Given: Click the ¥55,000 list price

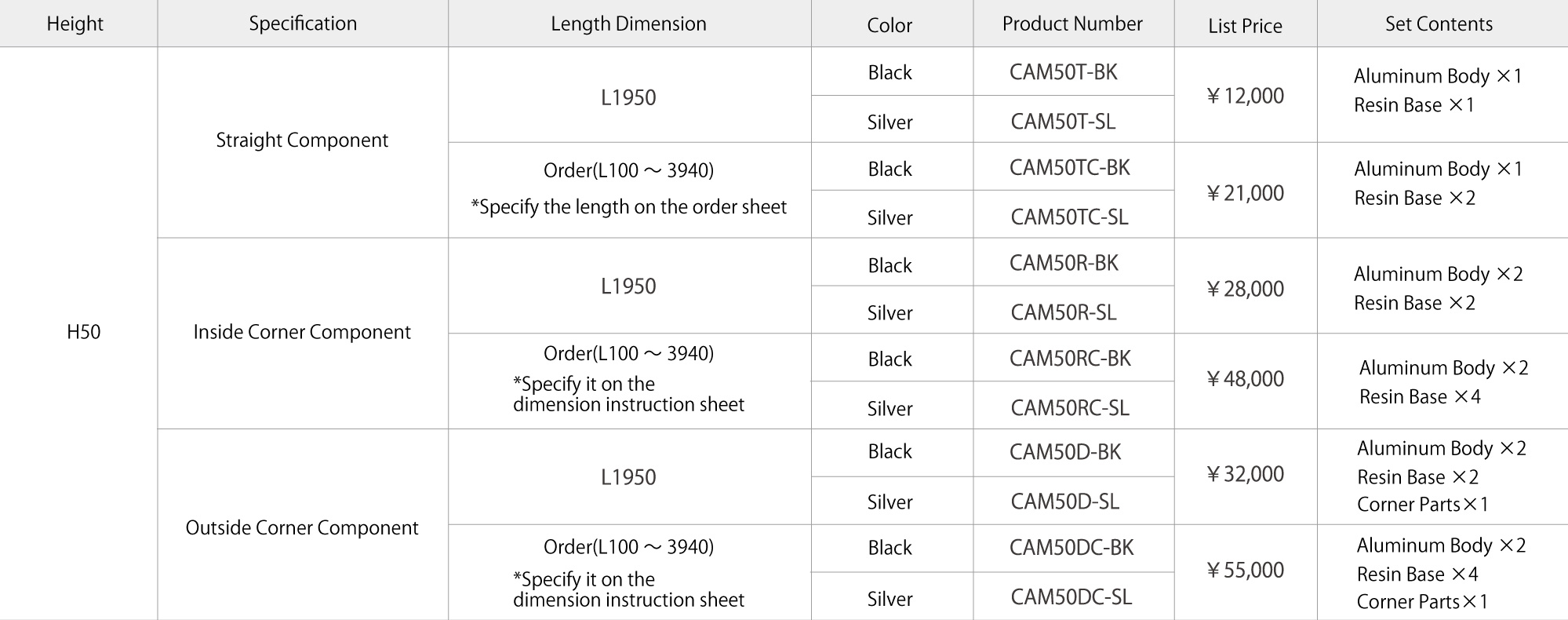Looking at the screenshot, I should coord(1245,570).
